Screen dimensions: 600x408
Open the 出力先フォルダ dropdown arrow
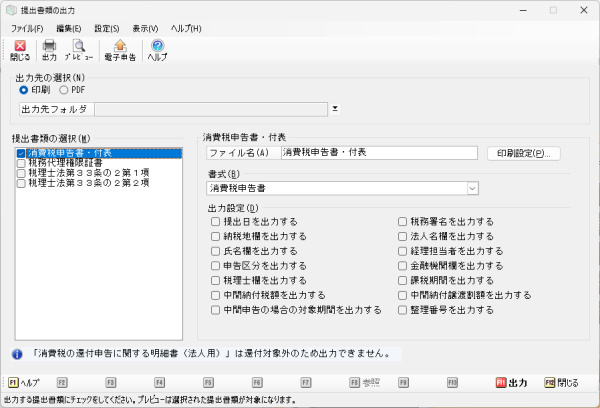(x=336, y=109)
